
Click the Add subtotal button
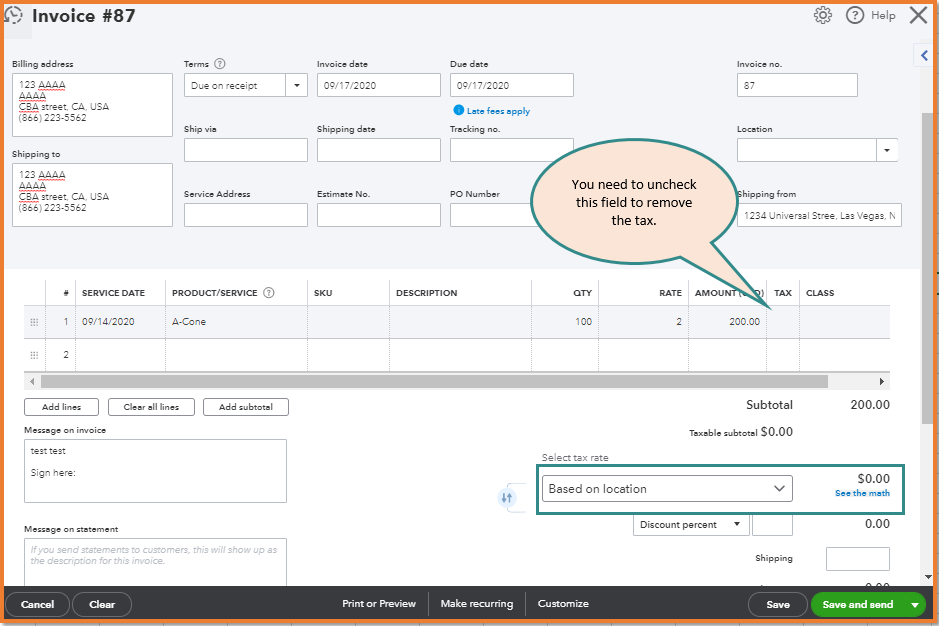[246, 407]
